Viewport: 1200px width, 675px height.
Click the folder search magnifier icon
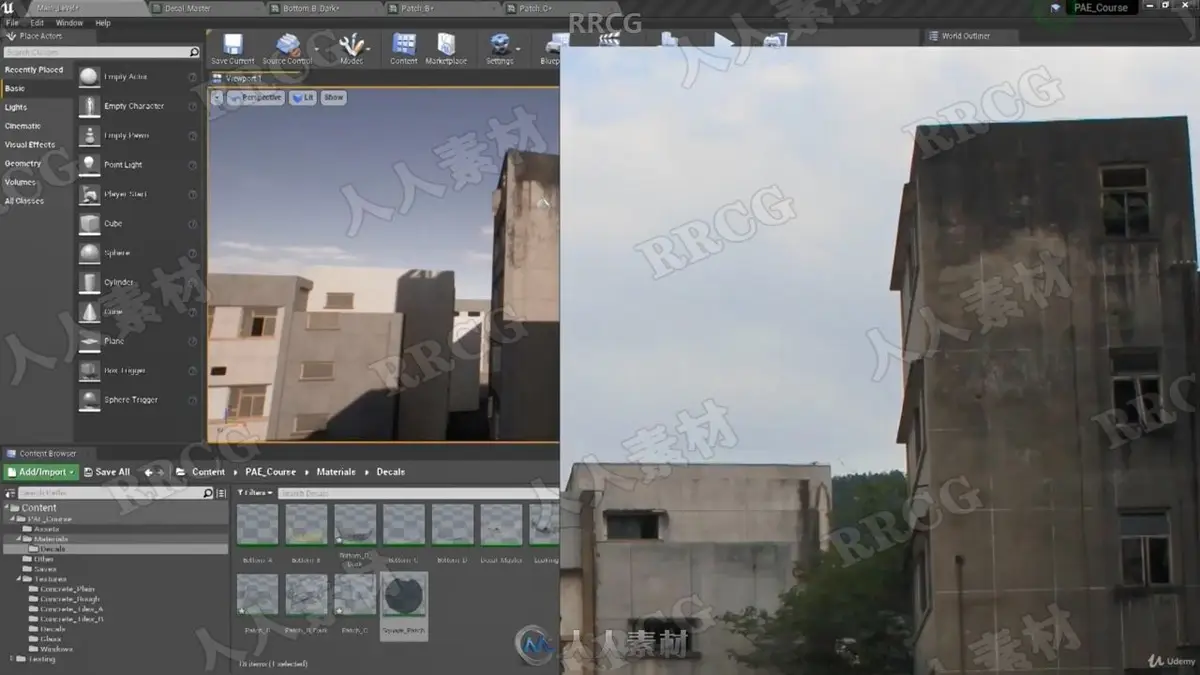208,493
